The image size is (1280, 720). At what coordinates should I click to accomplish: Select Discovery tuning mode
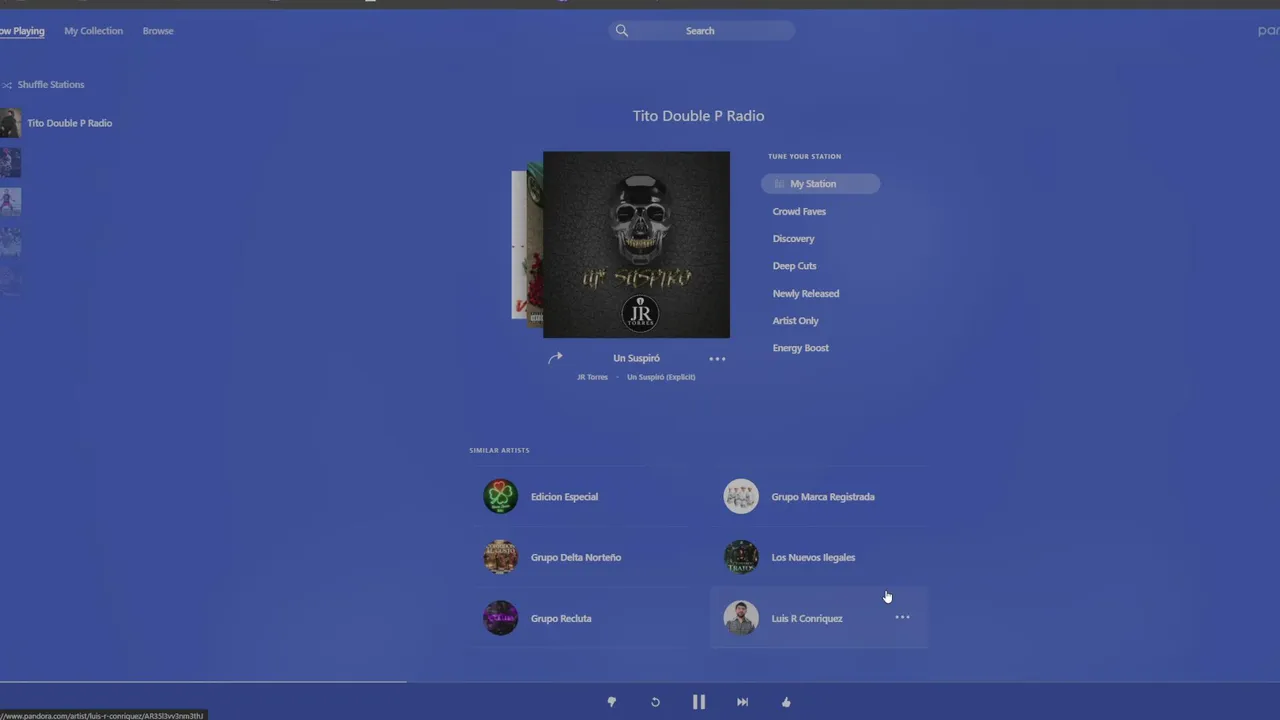pos(793,239)
